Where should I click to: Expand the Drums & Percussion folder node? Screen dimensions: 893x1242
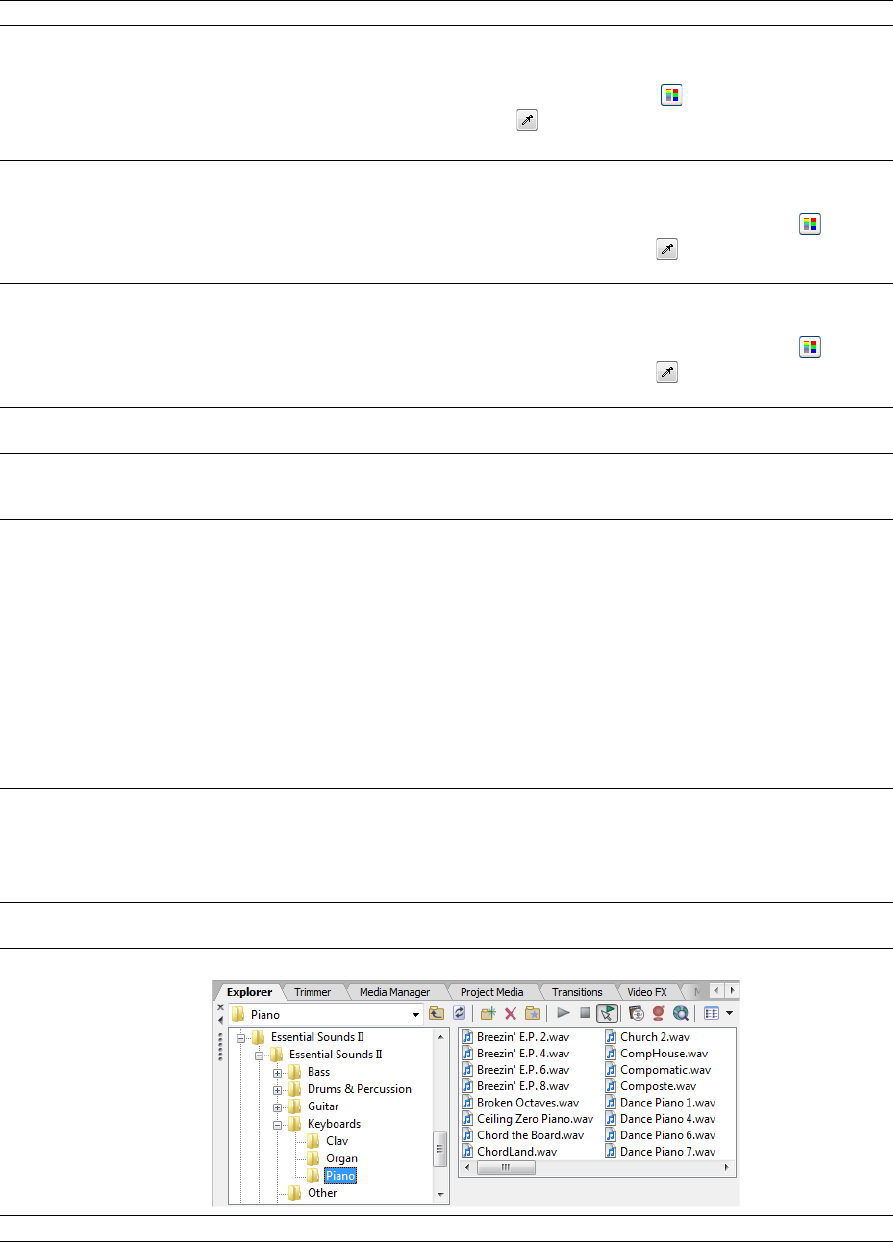[277, 1089]
